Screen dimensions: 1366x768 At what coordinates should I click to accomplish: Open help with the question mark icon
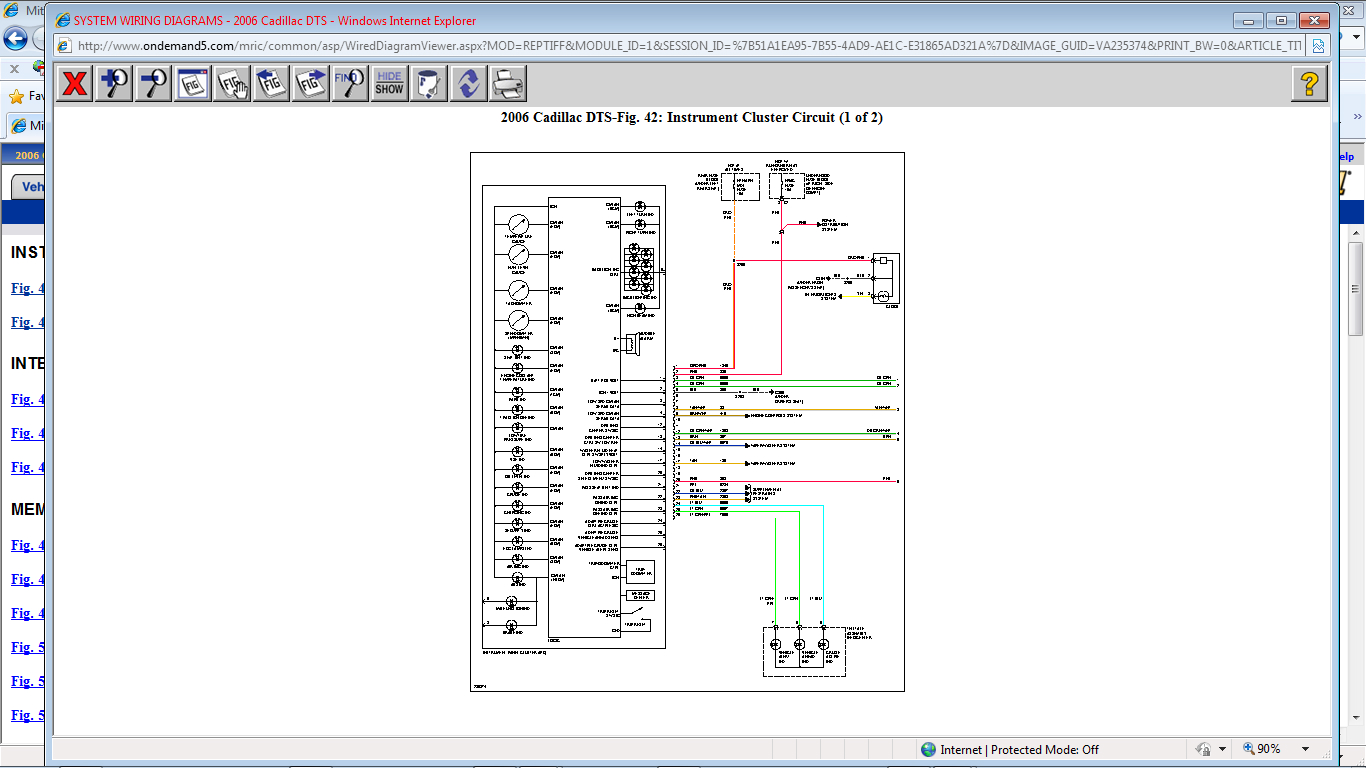coord(1309,84)
